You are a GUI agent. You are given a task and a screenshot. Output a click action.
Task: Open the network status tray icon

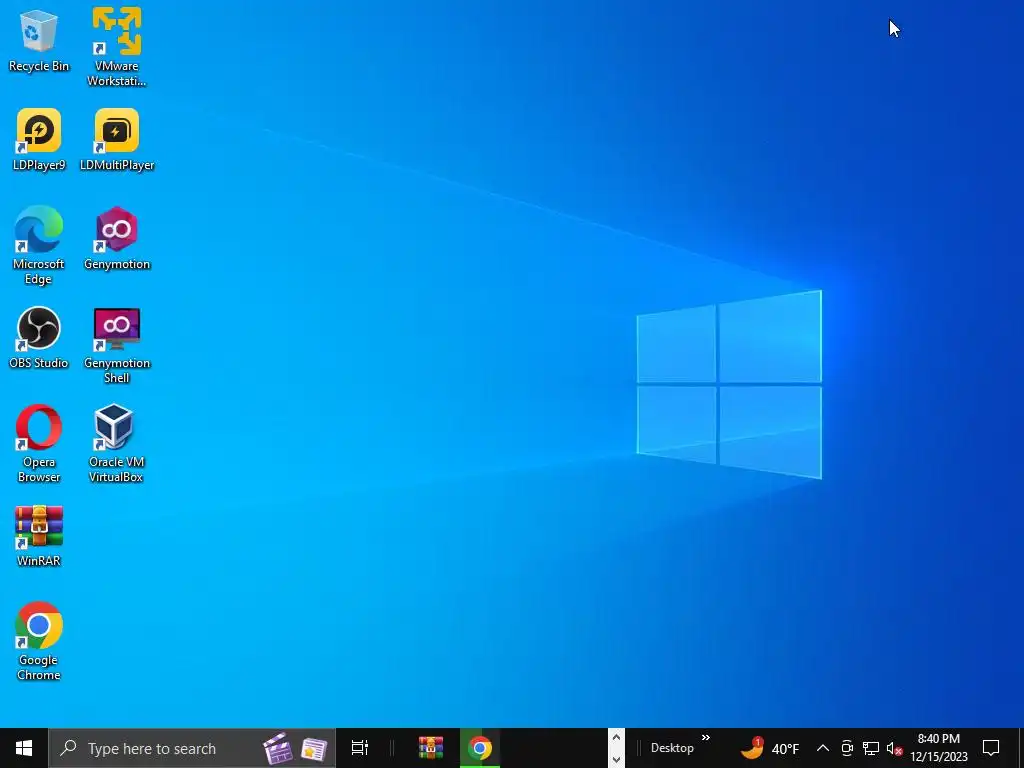(871, 748)
